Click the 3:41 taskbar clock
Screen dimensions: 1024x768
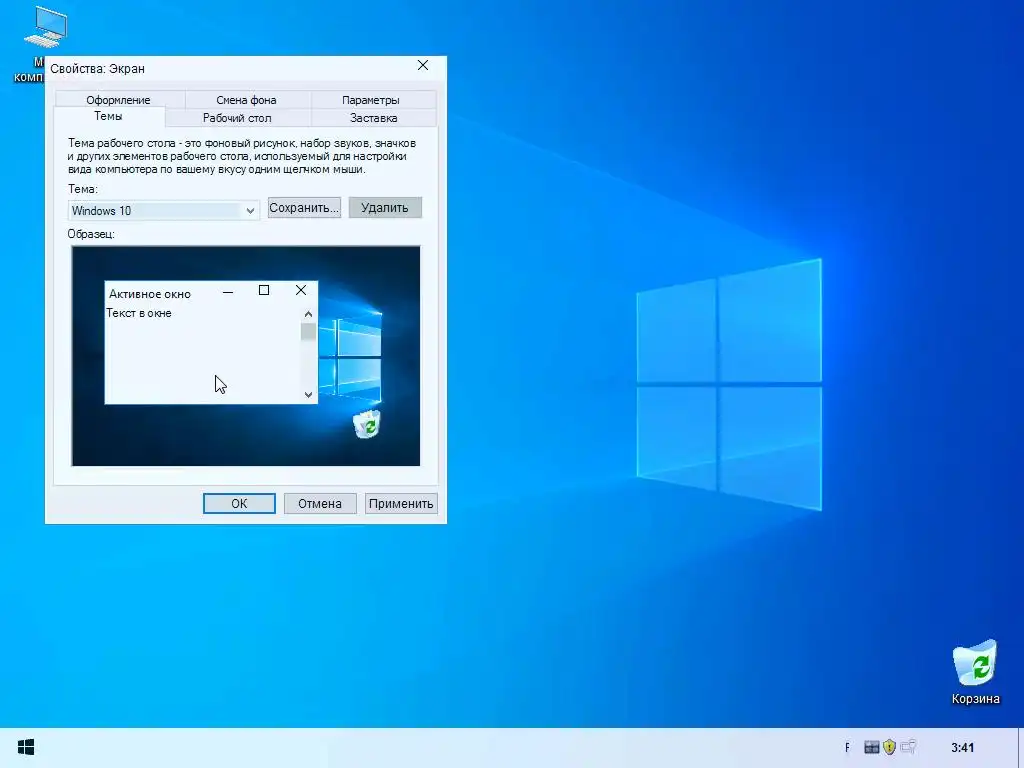pos(962,747)
